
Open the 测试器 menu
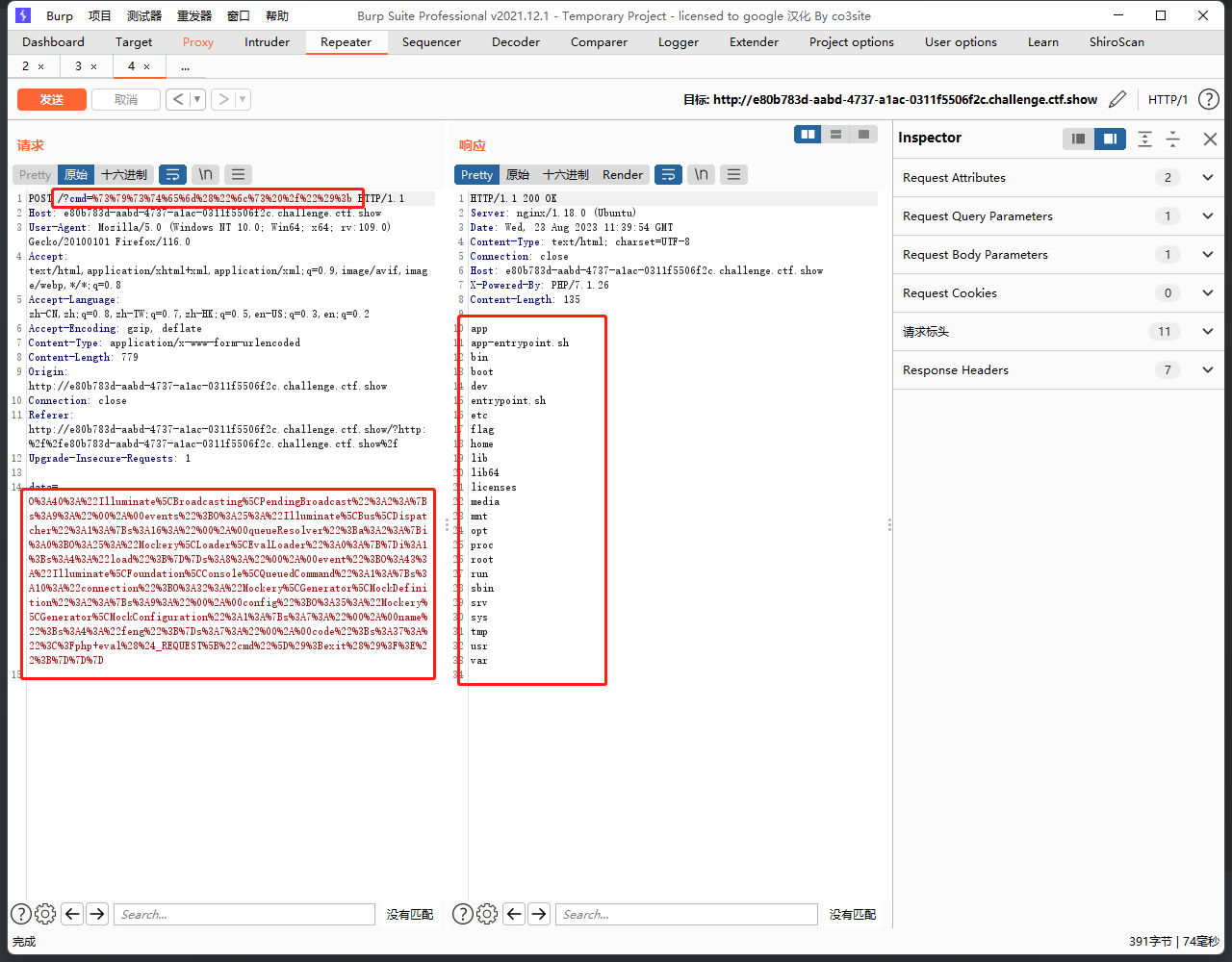(144, 15)
